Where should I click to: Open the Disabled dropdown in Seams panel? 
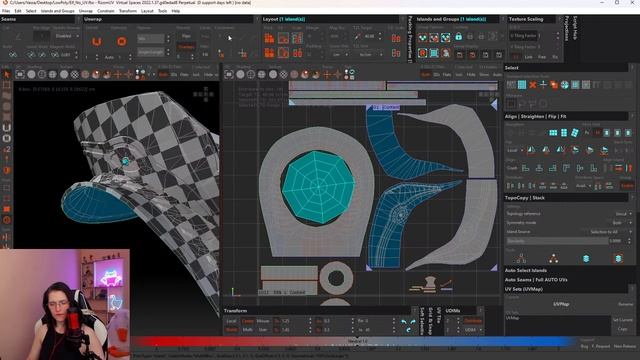click(x=67, y=36)
